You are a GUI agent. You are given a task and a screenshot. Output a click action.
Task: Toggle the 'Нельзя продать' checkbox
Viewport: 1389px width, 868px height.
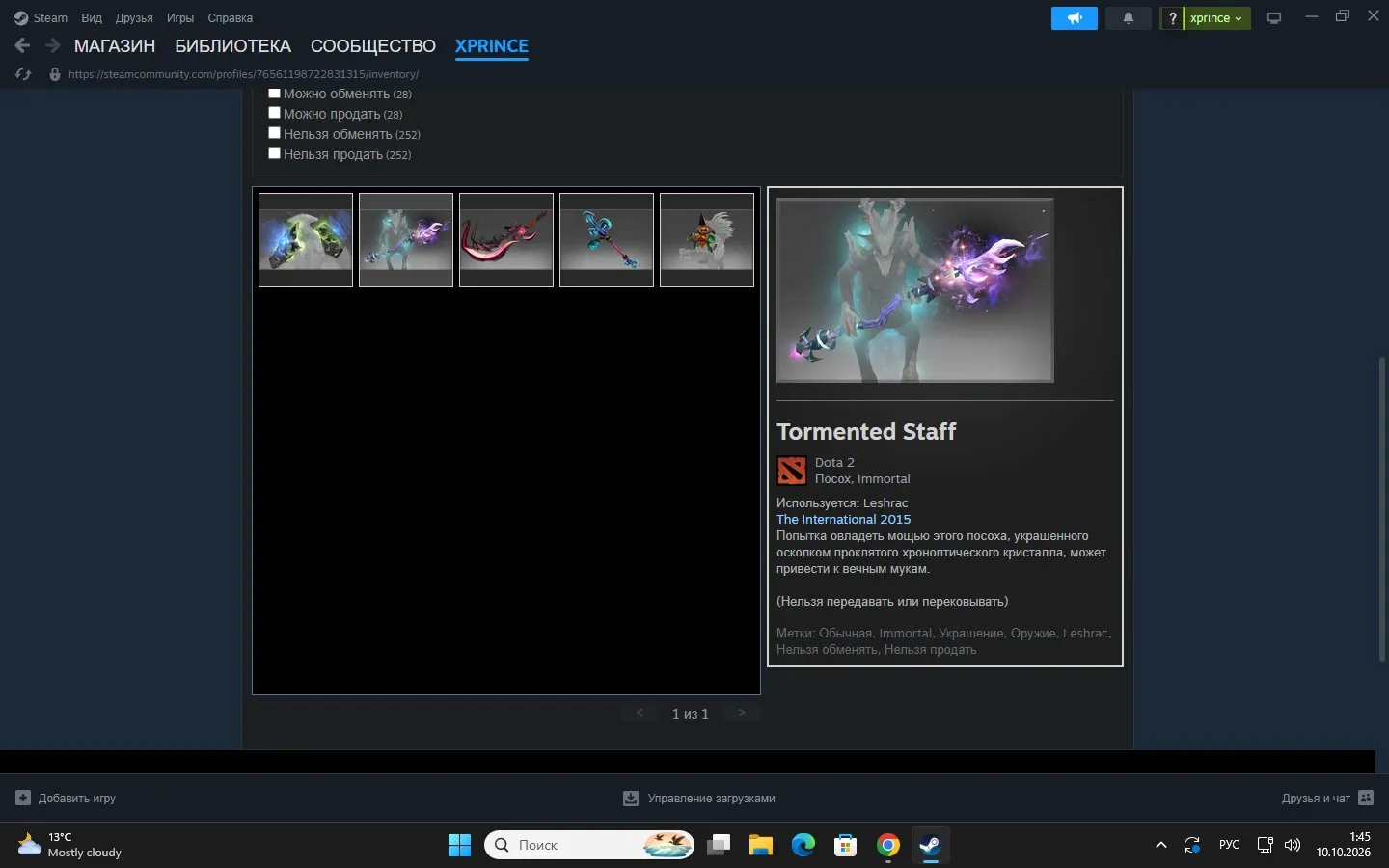point(274,153)
